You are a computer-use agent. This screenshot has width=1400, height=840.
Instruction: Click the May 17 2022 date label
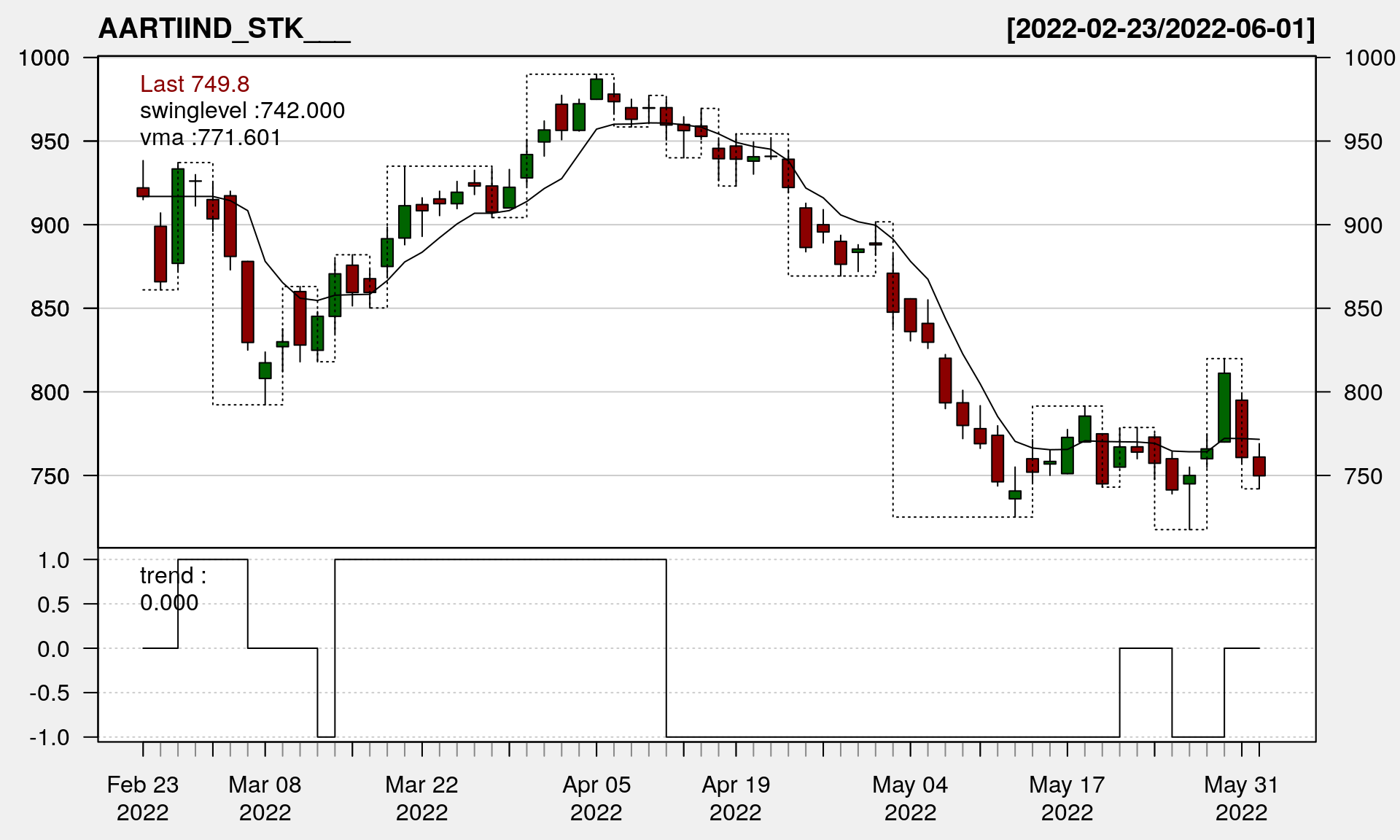[1067, 798]
